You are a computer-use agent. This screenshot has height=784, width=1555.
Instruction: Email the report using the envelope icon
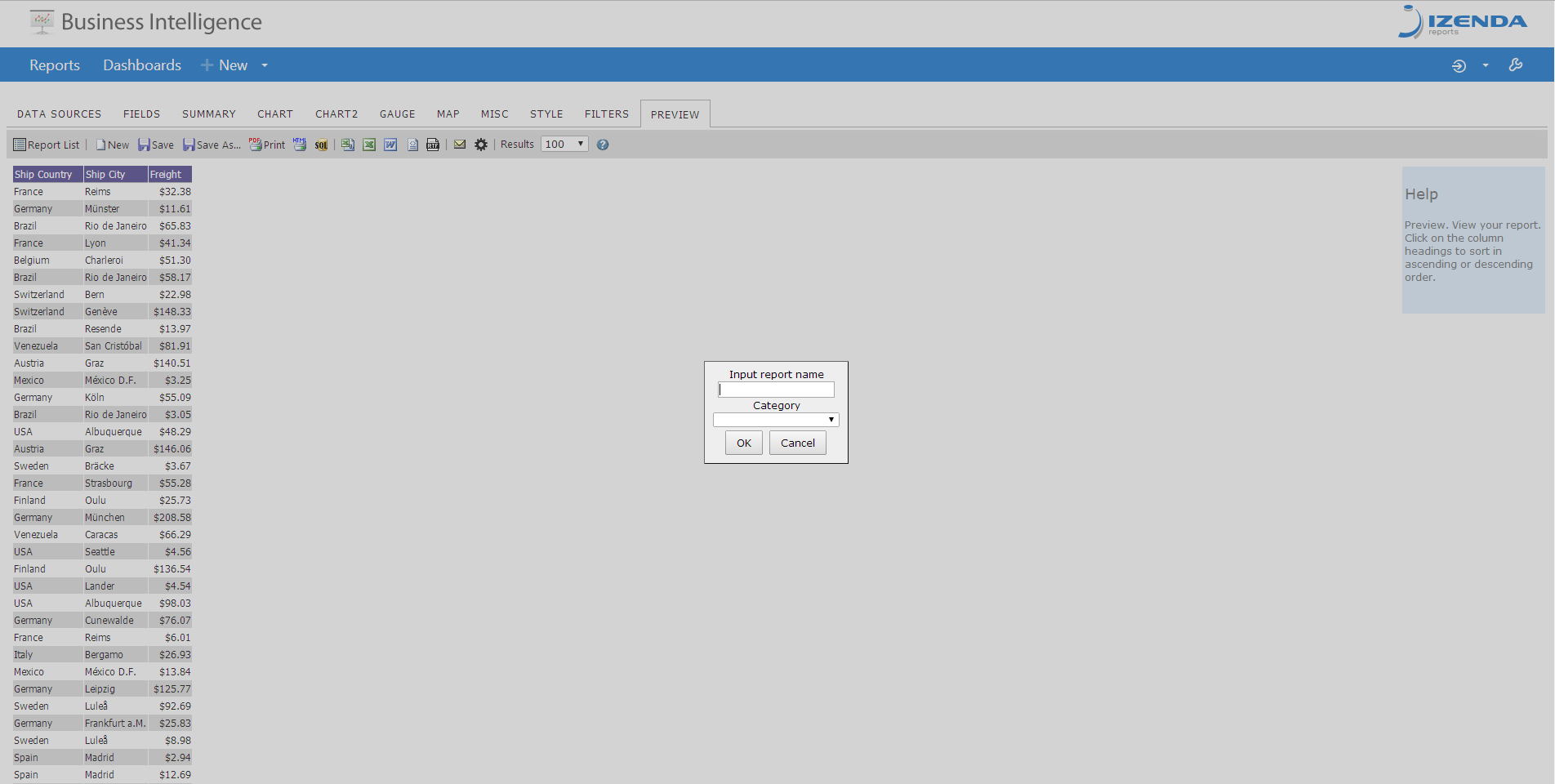tap(460, 145)
